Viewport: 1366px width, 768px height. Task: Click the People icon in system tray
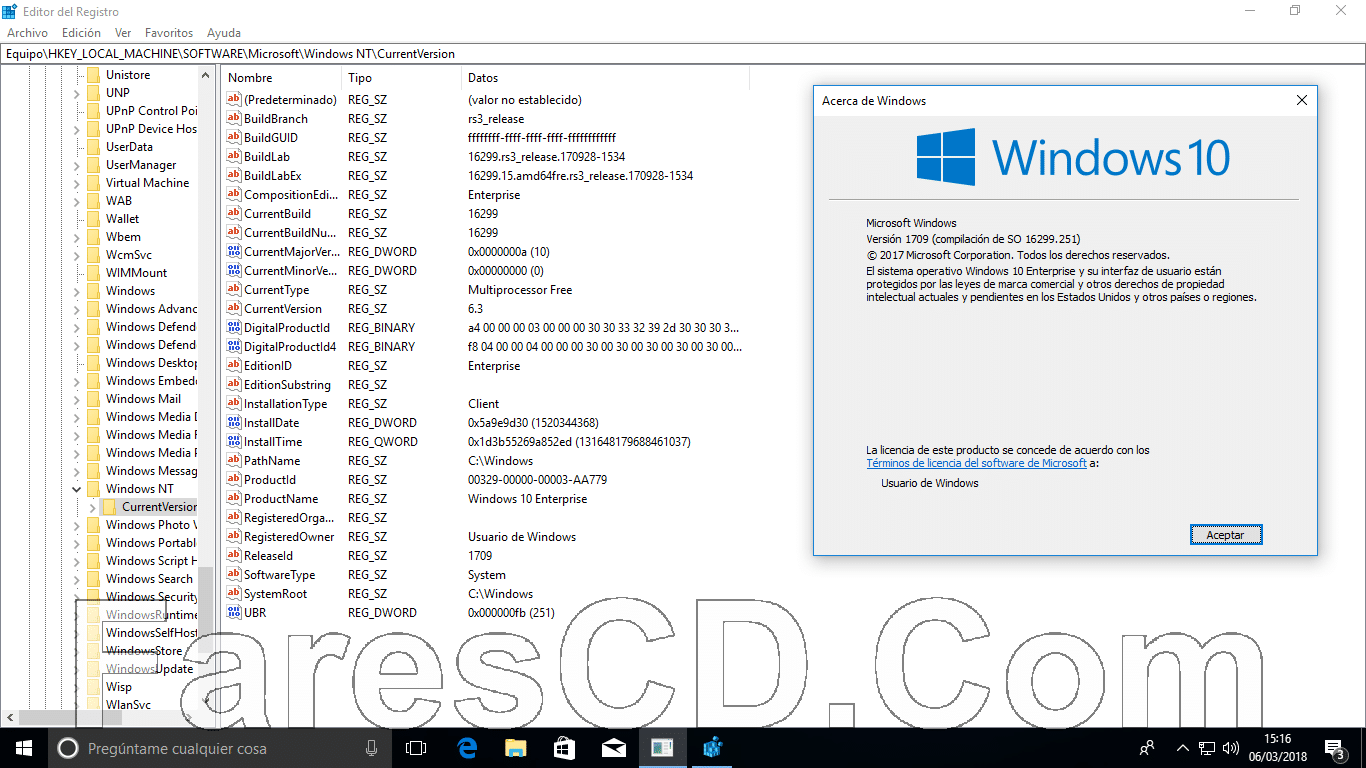click(1147, 747)
